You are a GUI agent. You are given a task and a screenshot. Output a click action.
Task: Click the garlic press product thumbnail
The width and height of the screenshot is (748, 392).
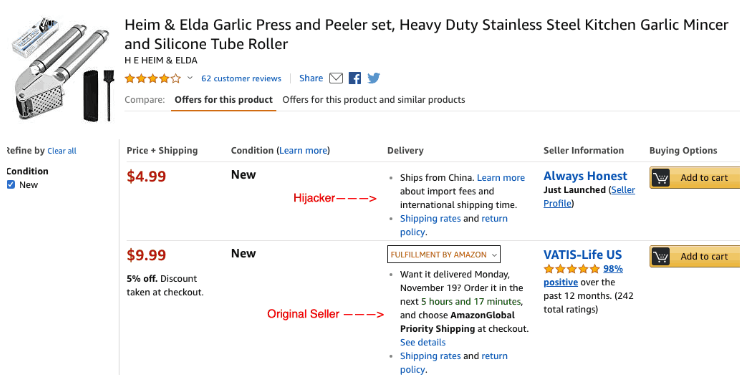tap(62, 69)
